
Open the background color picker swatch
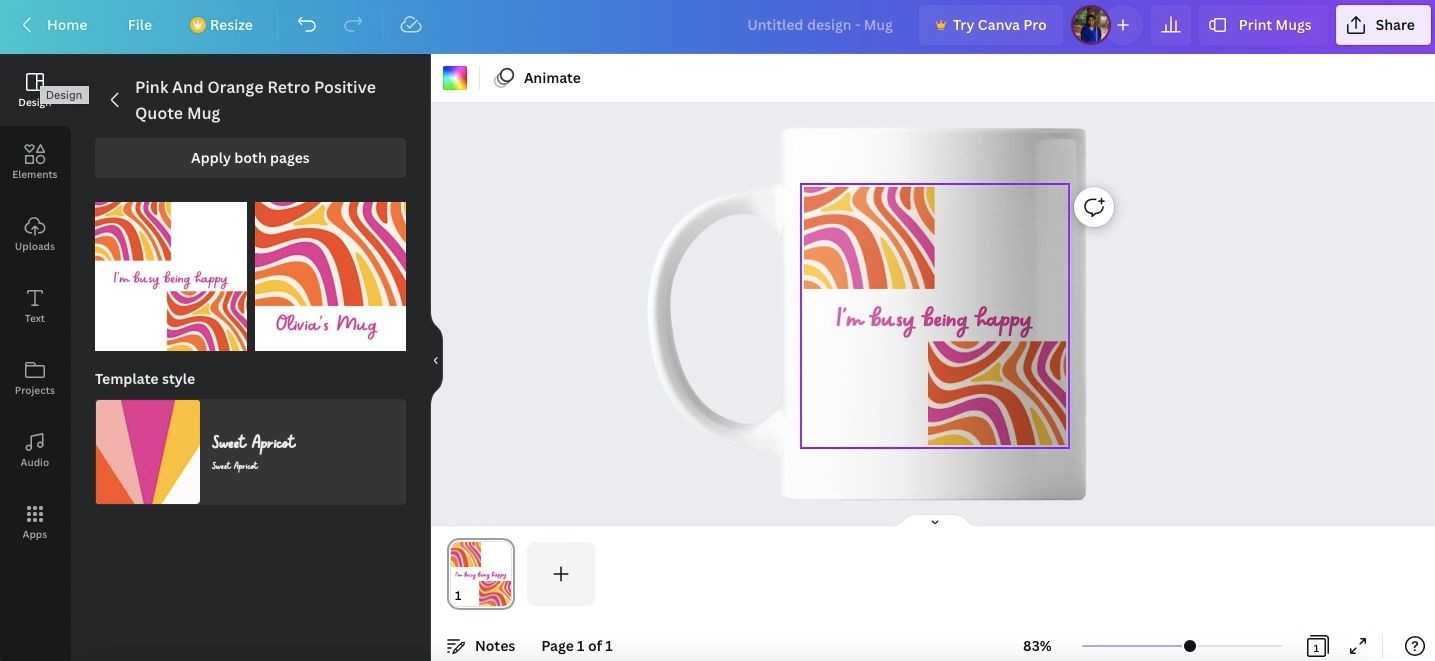[455, 78]
